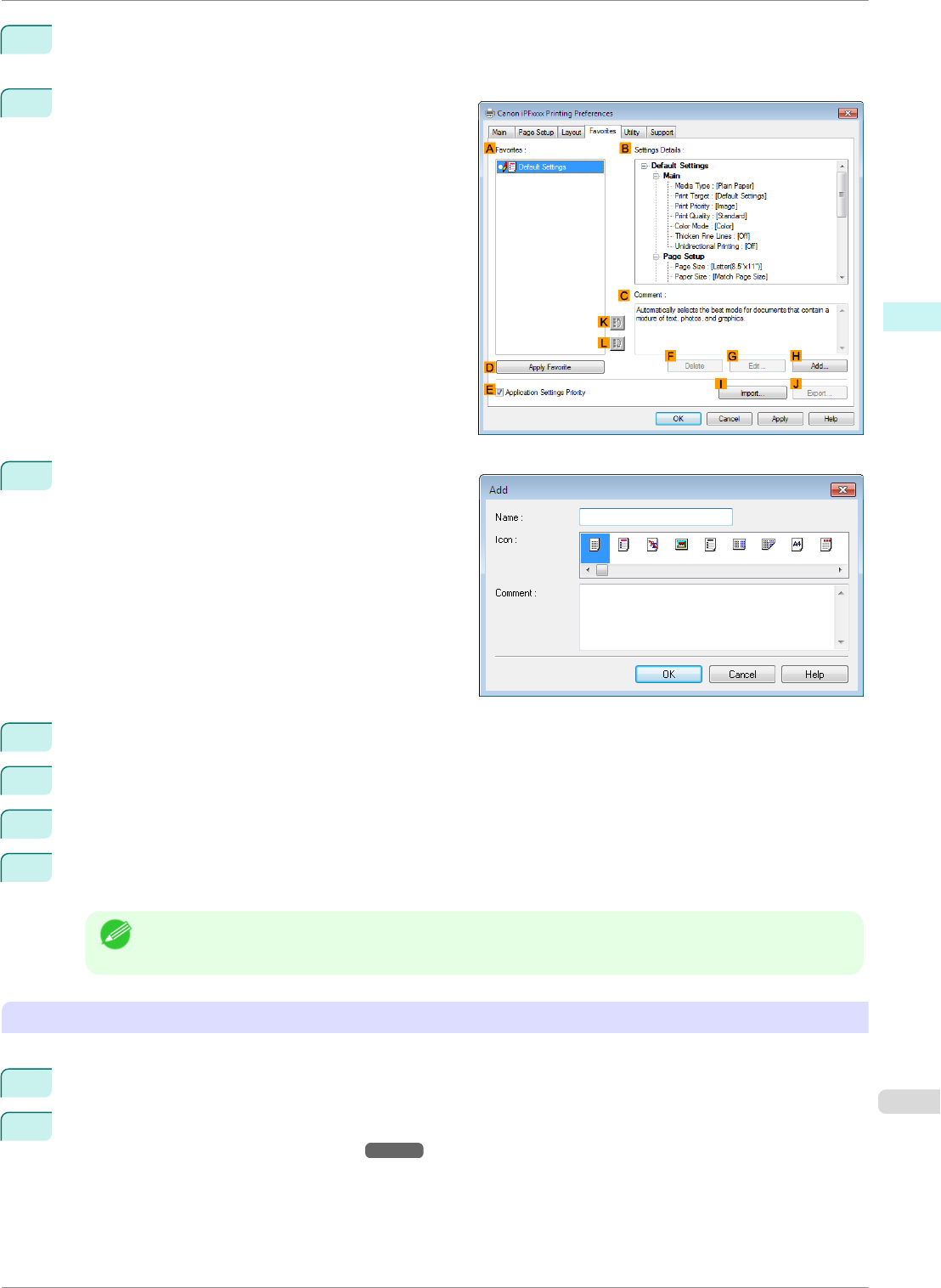Click the Apply Favorite button

point(550,367)
